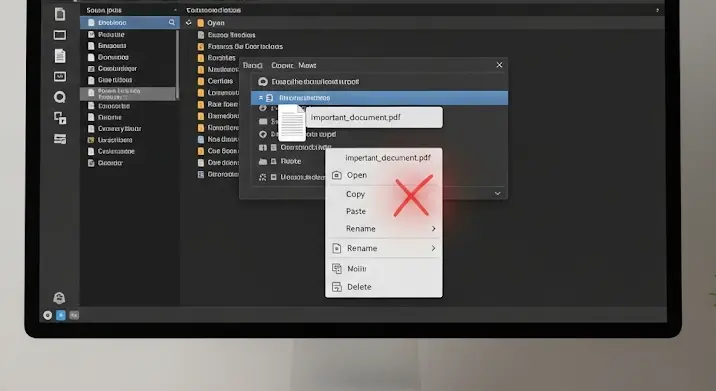Expand the chevron at the dialog's bottom right
Viewport: 716px width, 391px height.
[x=498, y=194]
